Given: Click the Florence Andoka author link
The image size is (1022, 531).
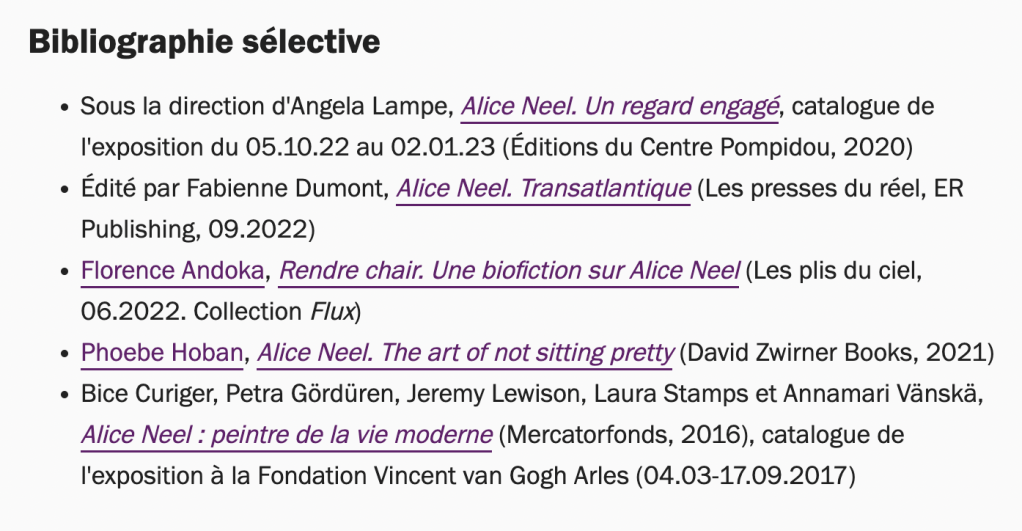Looking at the screenshot, I should (x=173, y=270).
